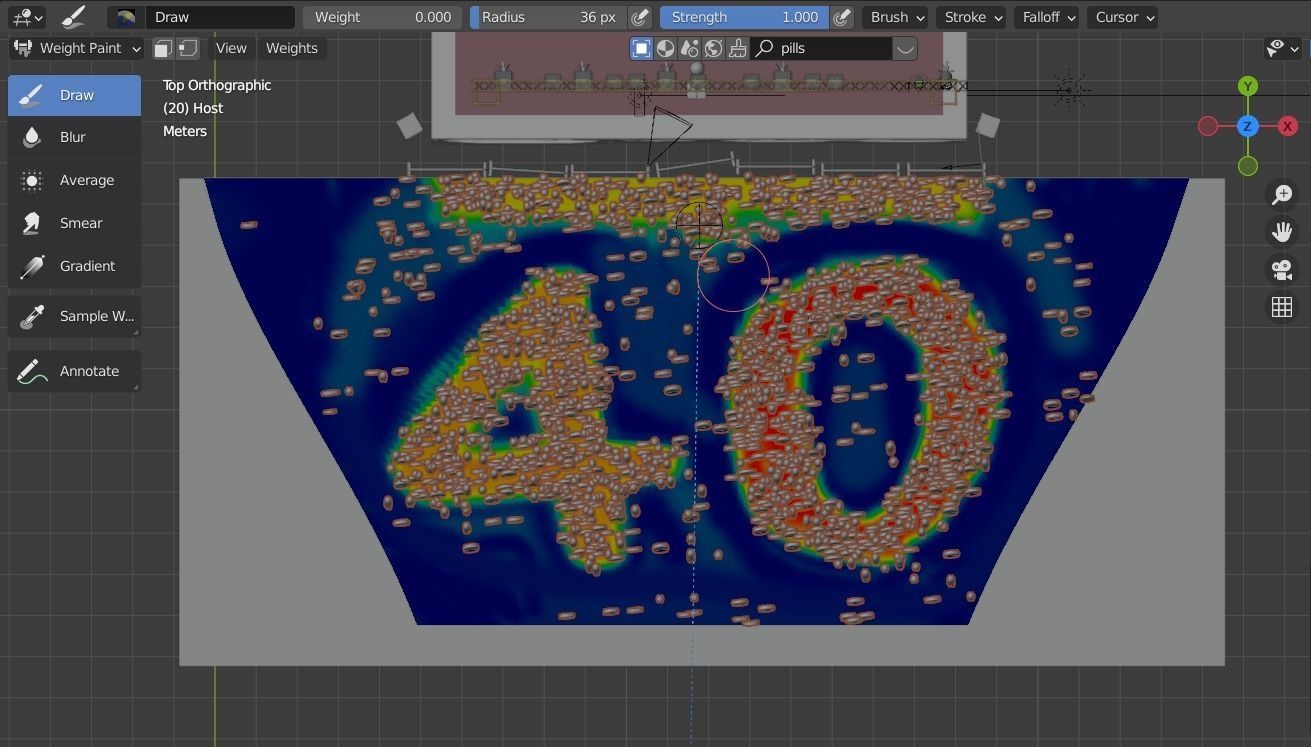Toggle the half-shaded sphere filter button
The width and height of the screenshot is (1311, 747).
click(665, 48)
